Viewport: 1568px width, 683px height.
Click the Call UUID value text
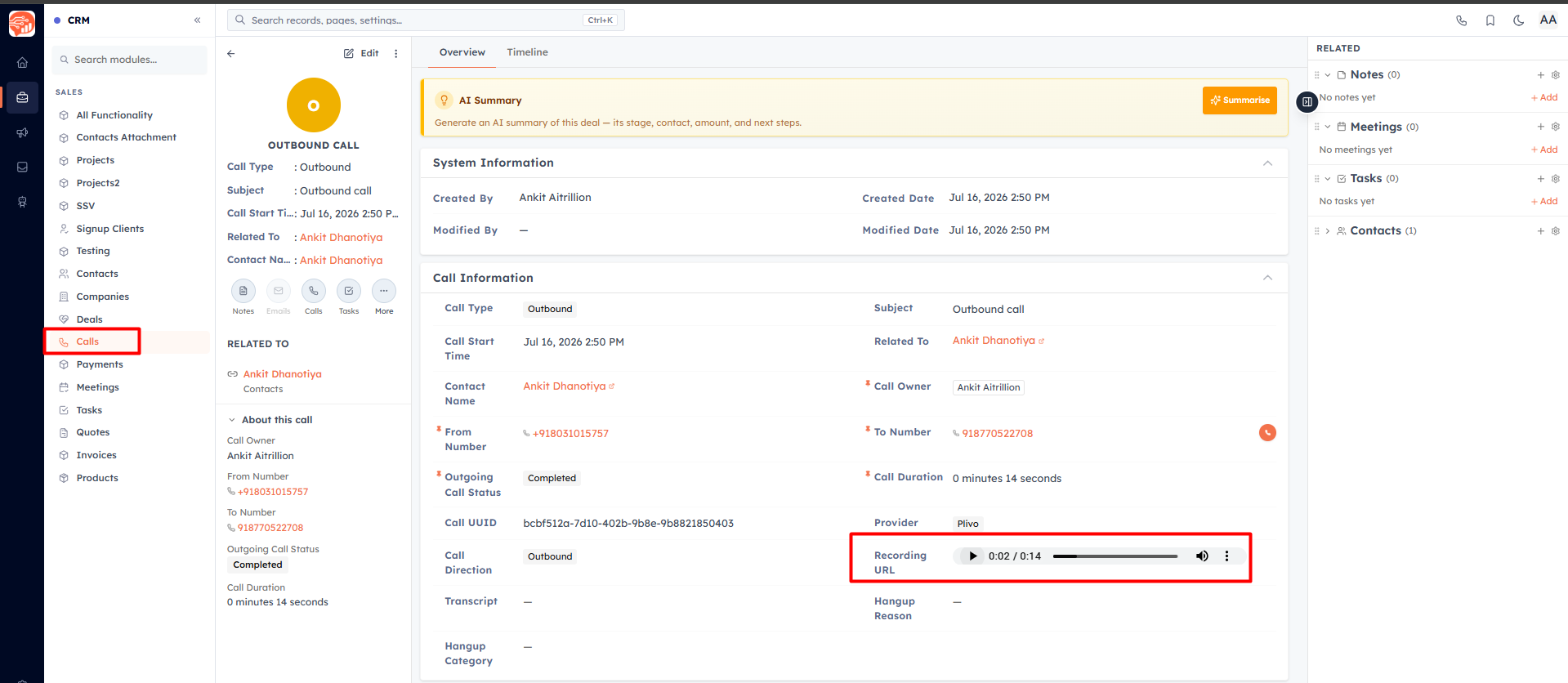(628, 524)
